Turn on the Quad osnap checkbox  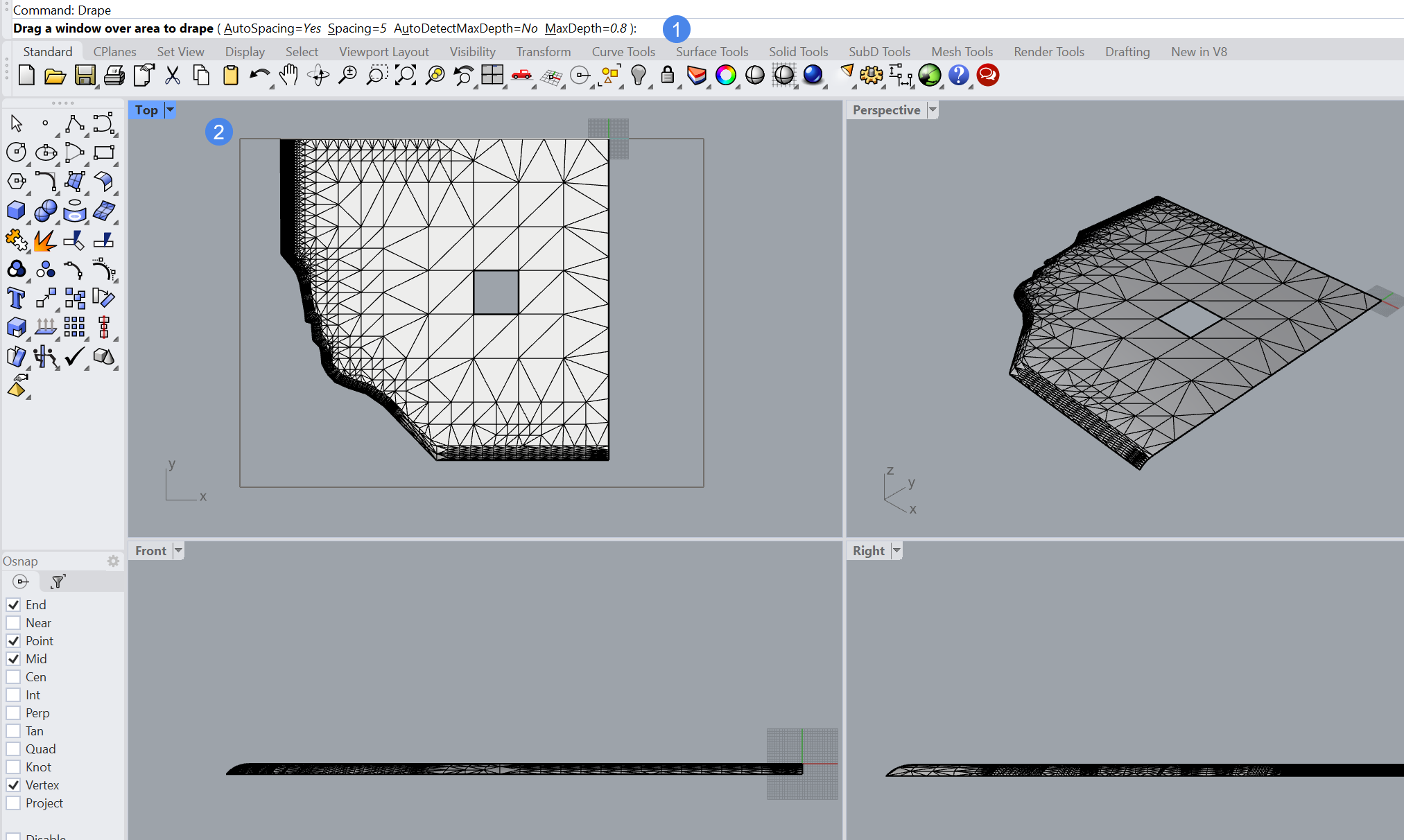coord(13,749)
